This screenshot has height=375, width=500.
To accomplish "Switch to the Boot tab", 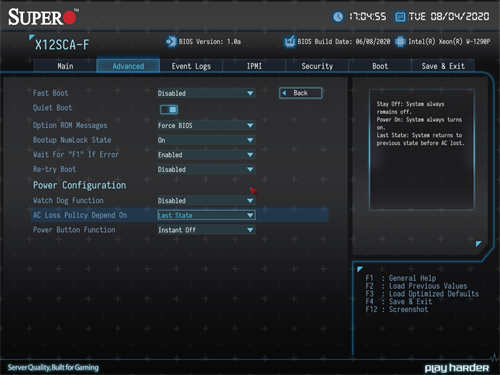I will pos(380,66).
